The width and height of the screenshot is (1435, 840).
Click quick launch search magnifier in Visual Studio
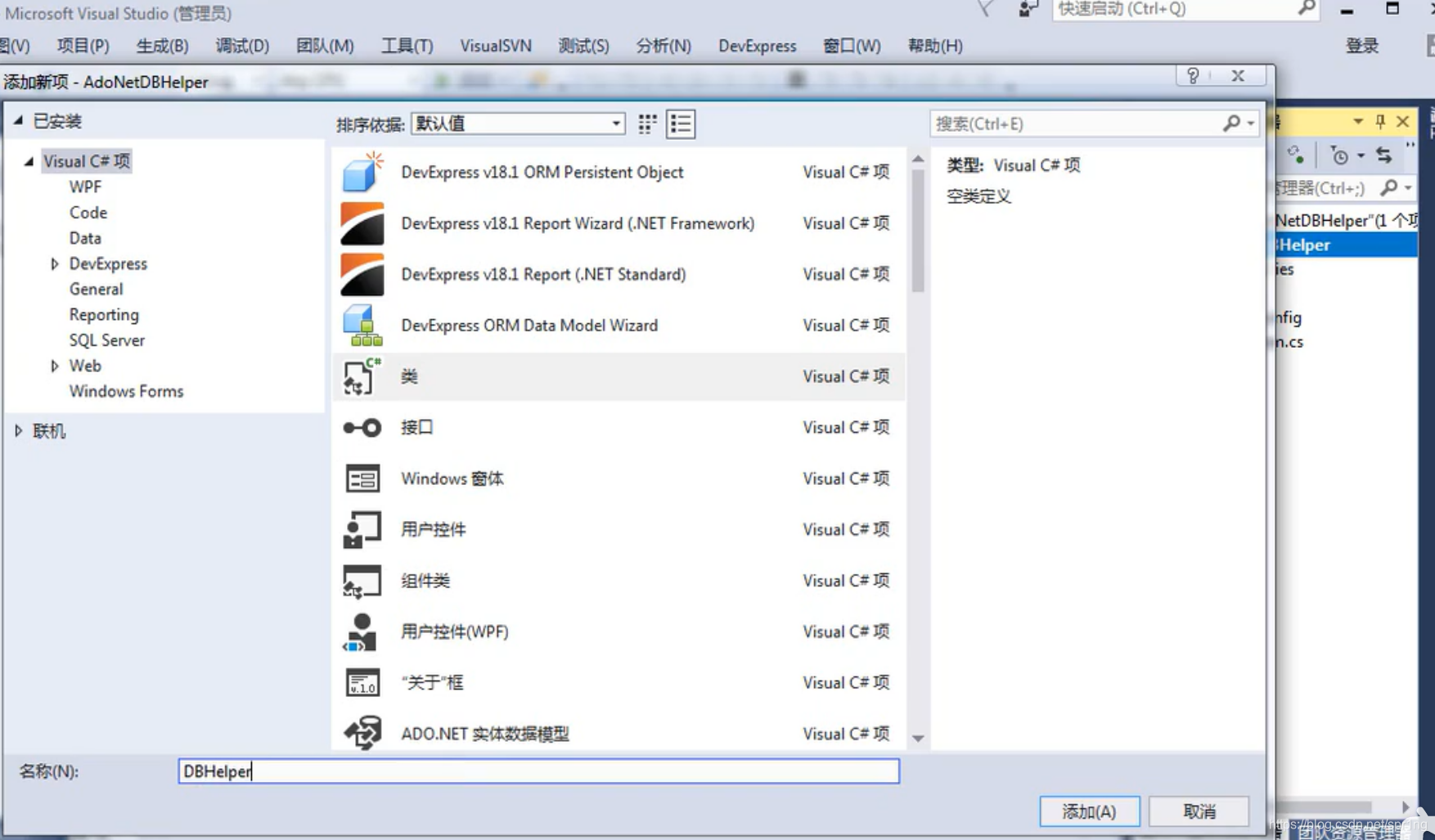point(1307,8)
